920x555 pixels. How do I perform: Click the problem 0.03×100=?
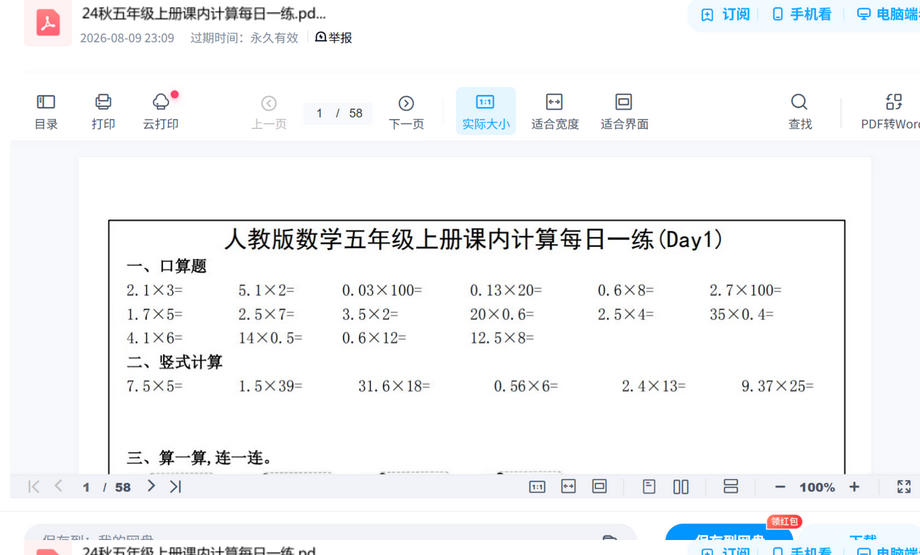(382, 290)
